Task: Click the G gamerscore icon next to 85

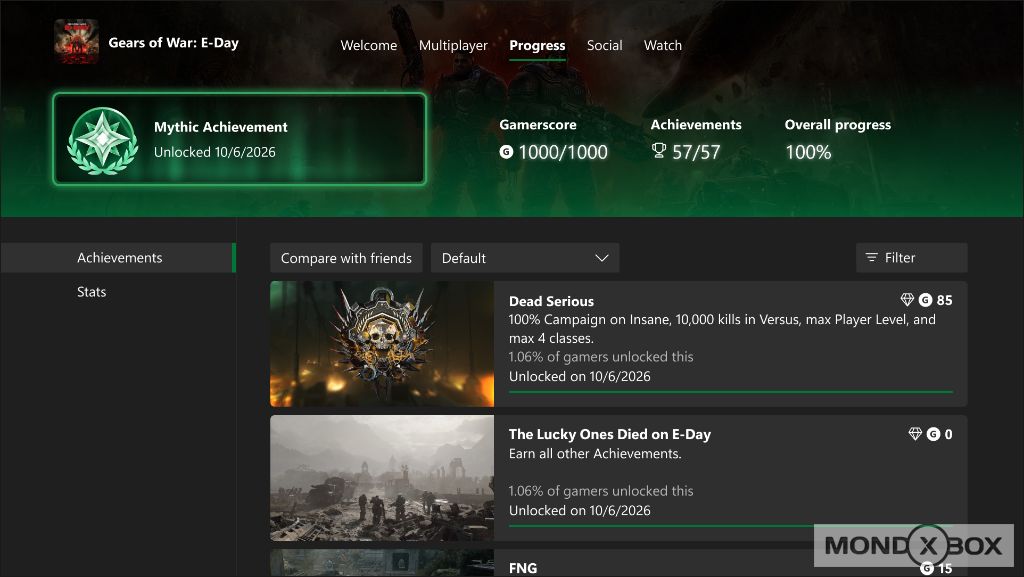Action: click(925, 300)
